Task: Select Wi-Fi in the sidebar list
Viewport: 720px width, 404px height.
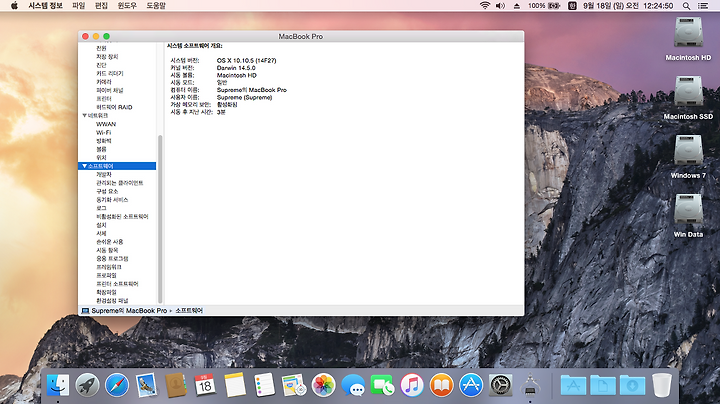Action: pos(103,132)
